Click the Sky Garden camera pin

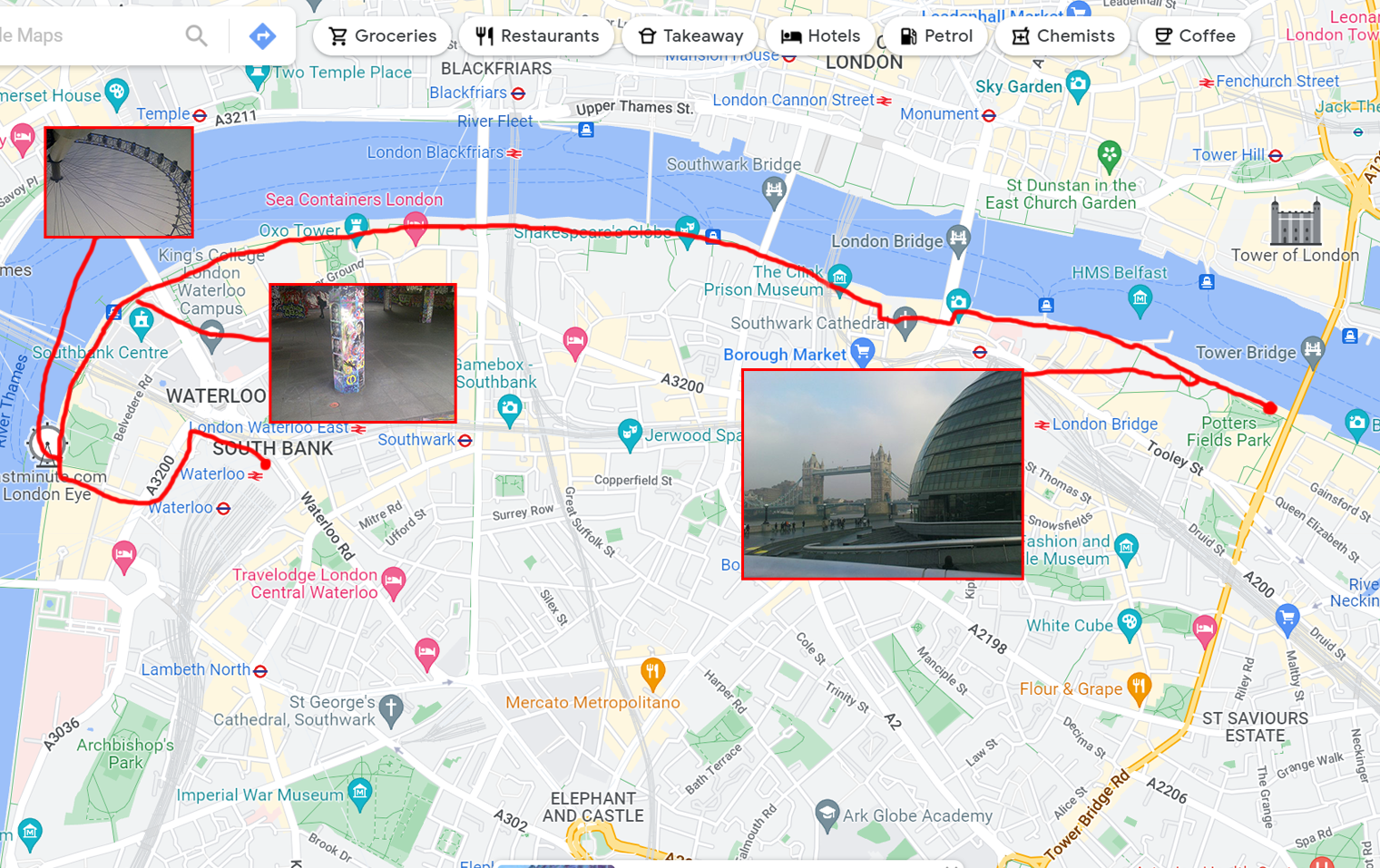[x=1078, y=86]
